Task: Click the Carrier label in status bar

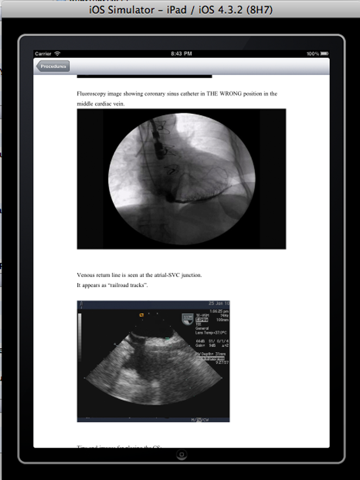Action: pos(43,53)
